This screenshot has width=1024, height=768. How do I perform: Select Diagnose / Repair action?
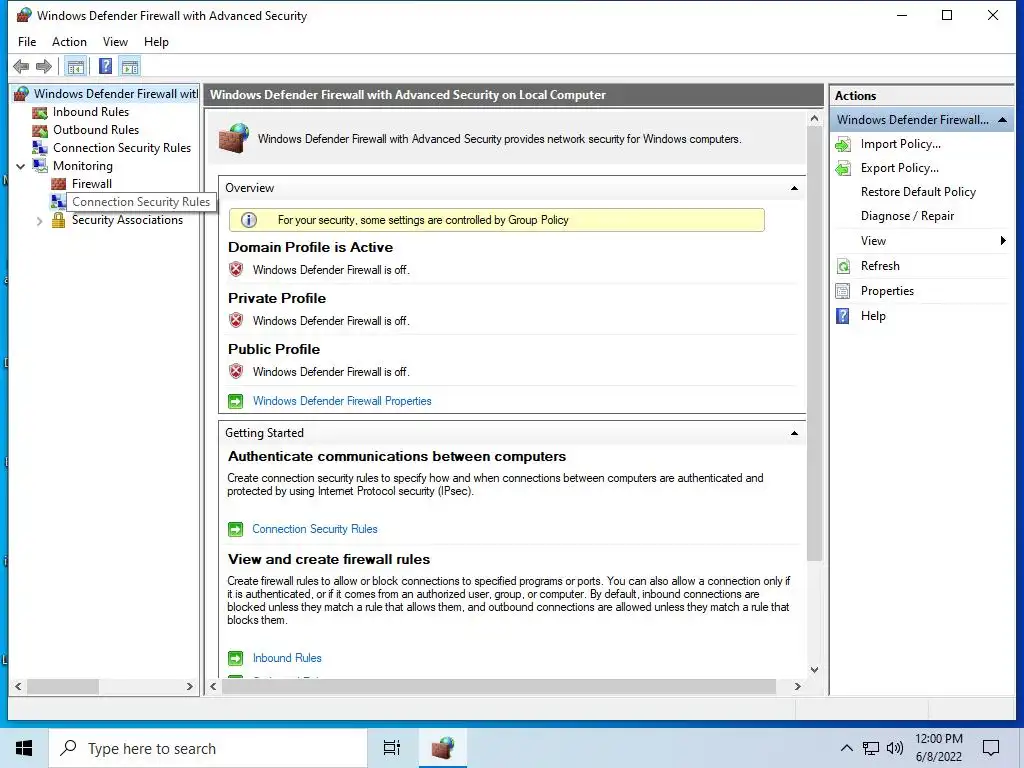(907, 216)
